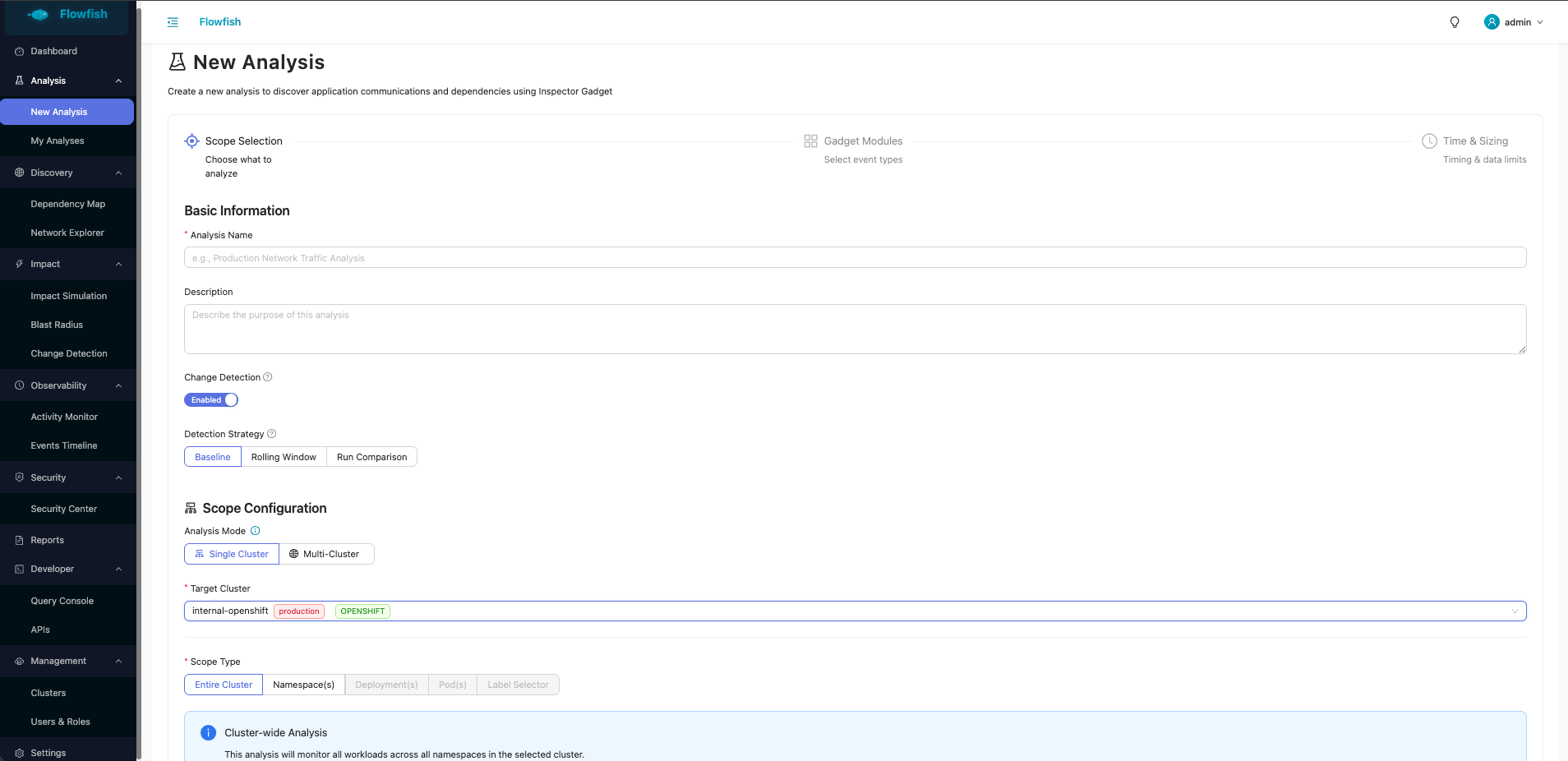
Task: Collapse the Discovery sidebar section
Action: coord(118,173)
